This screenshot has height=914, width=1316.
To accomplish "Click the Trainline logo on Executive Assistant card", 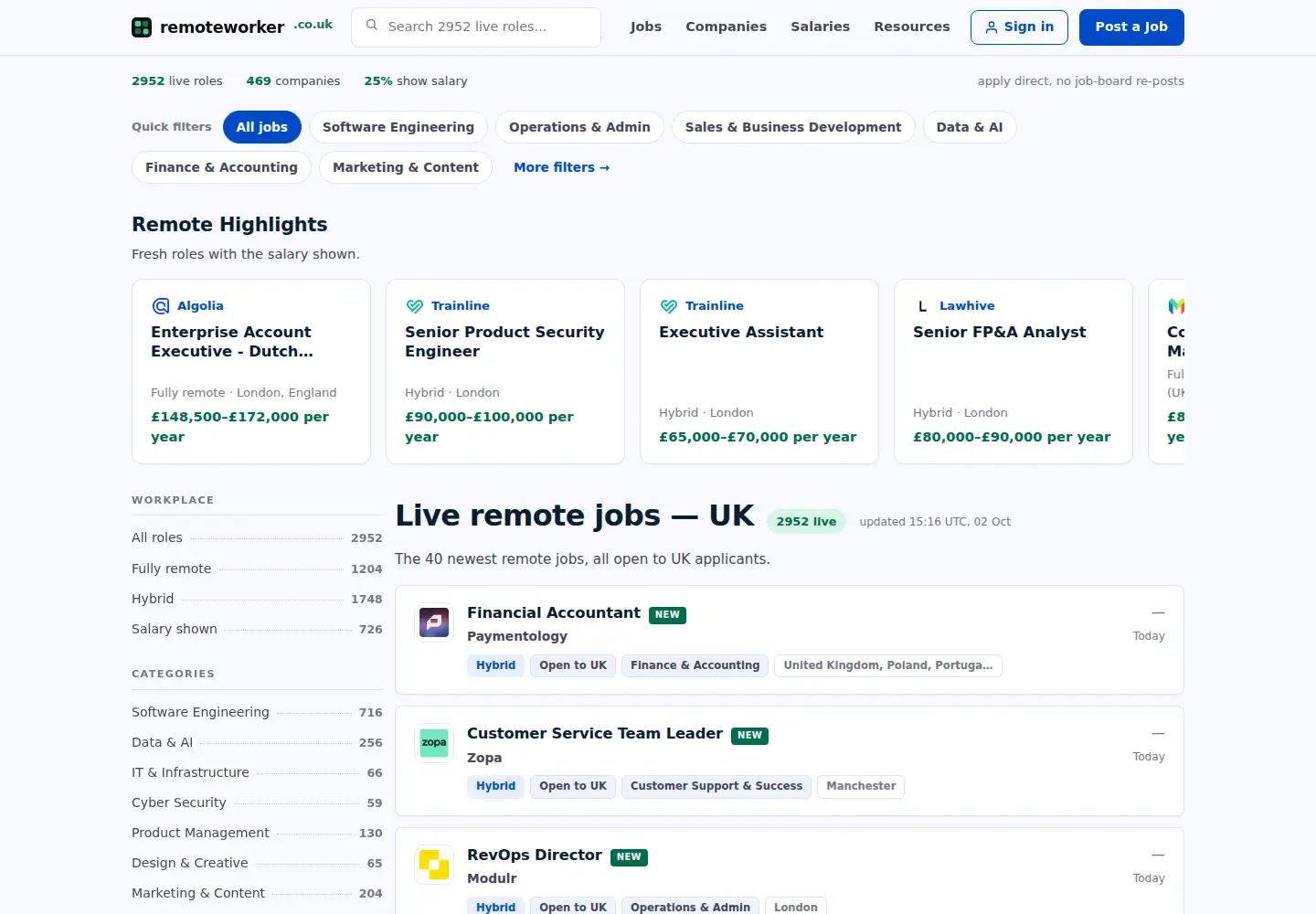I will coord(669,306).
